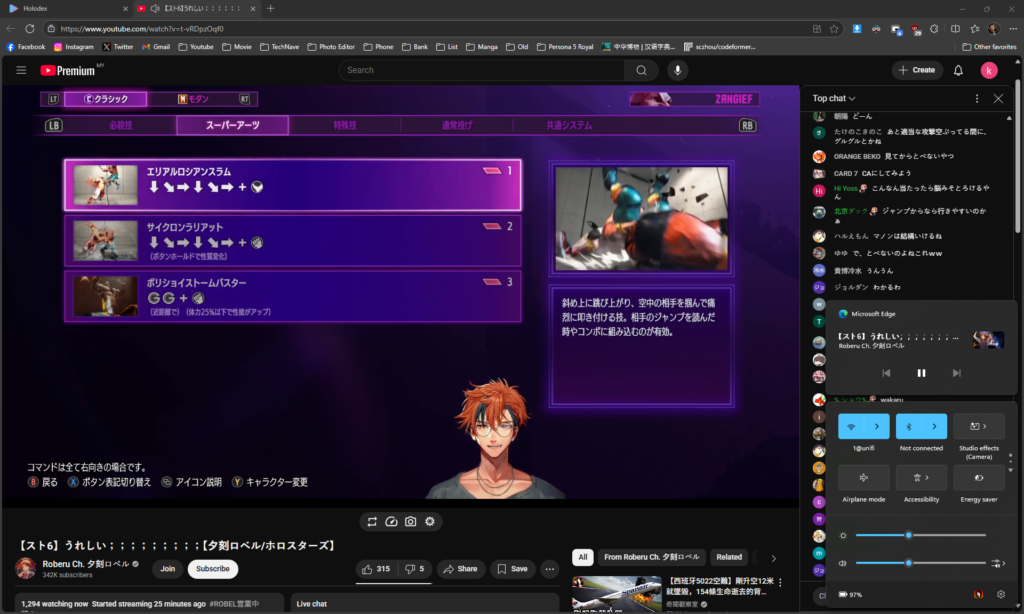The width and height of the screenshot is (1024, 614).
Task: Open the Manga favorites folder
Action: point(481,47)
